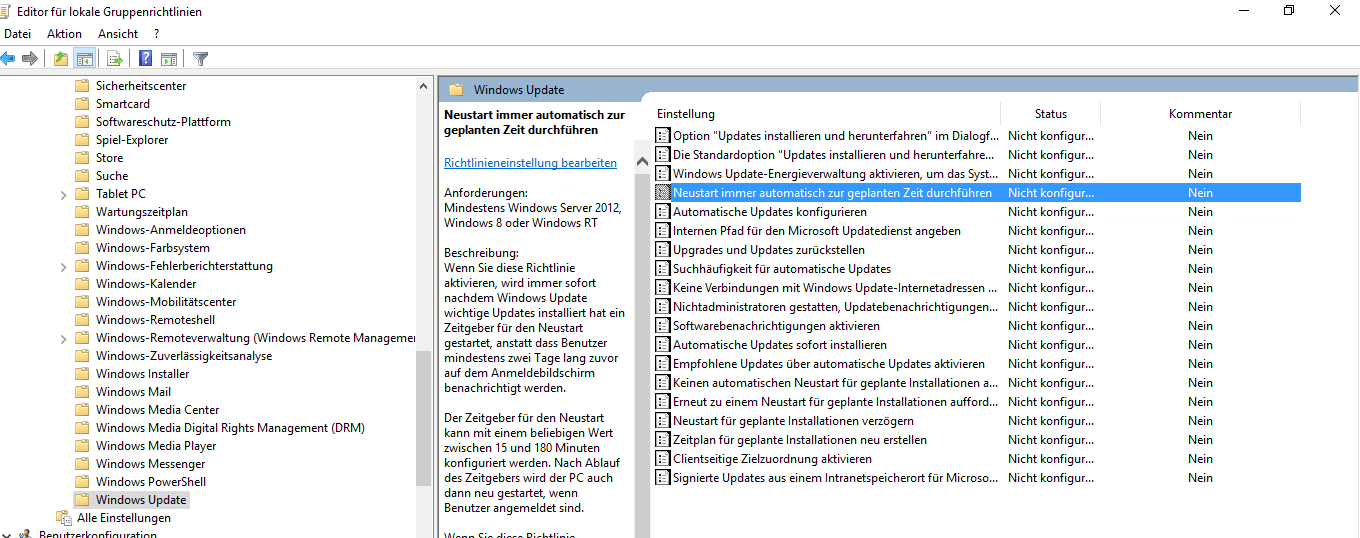This screenshot has width=1360, height=538.
Task: Open the Datei menu
Action: (x=18, y=34)
